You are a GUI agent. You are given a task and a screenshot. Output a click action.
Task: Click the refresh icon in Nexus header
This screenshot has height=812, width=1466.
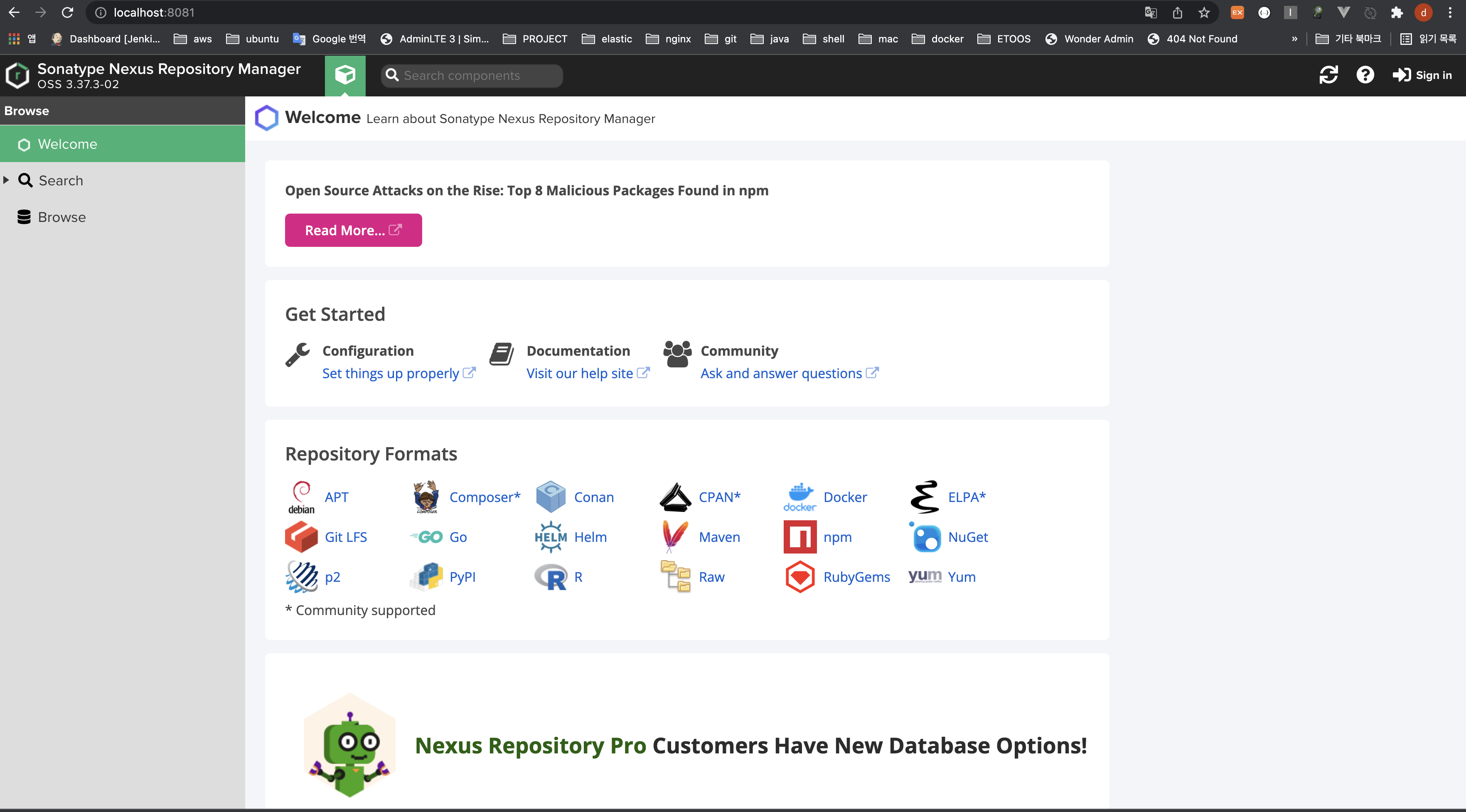1328,75
